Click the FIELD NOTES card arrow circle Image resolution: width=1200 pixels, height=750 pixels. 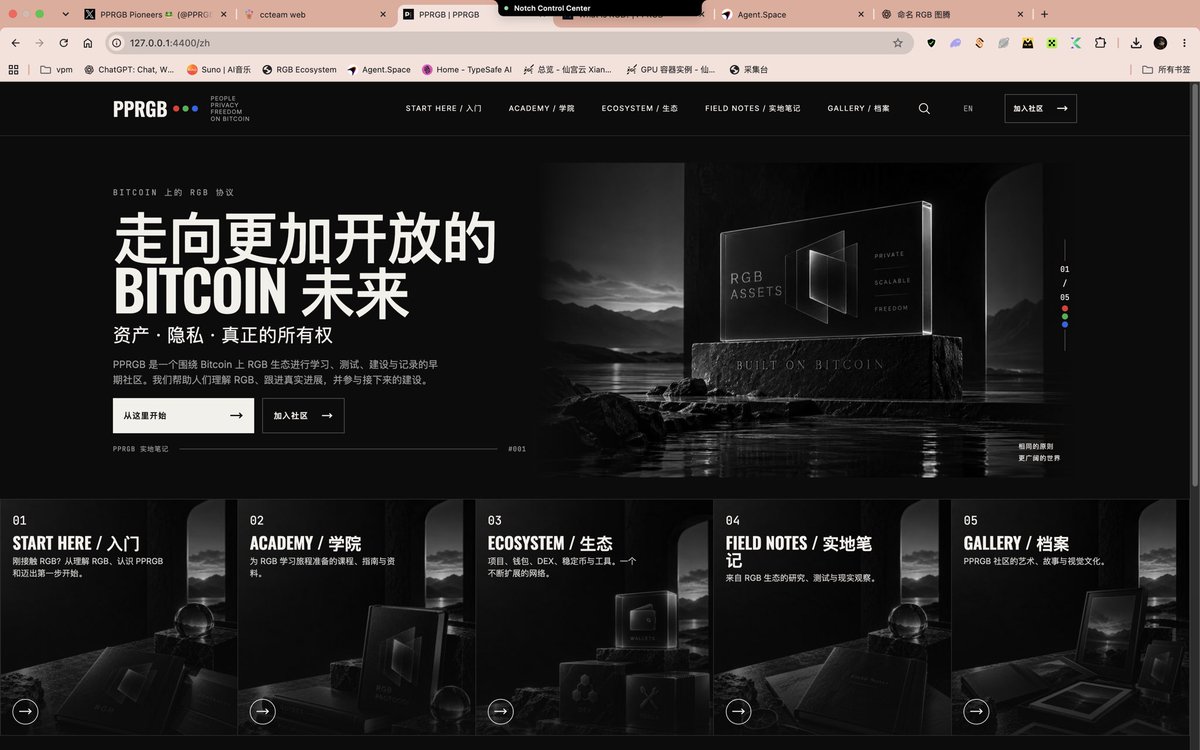tap(738, 711)
